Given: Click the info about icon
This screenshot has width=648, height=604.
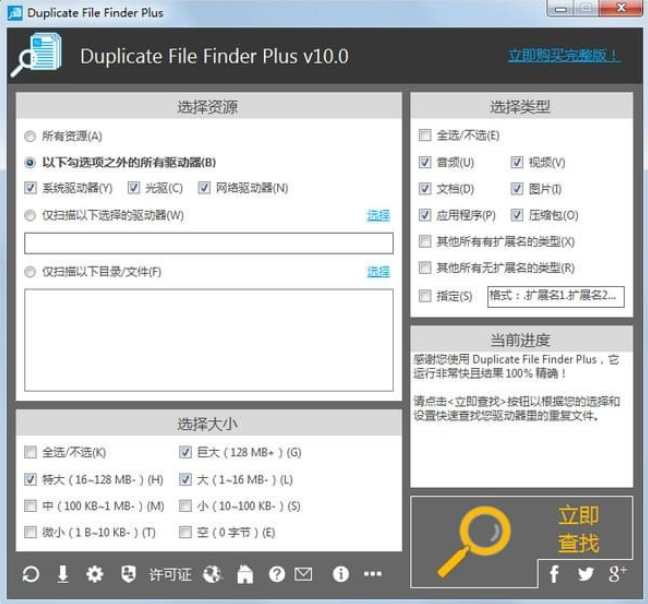Looking at the screenshot, I should point(341,574).
